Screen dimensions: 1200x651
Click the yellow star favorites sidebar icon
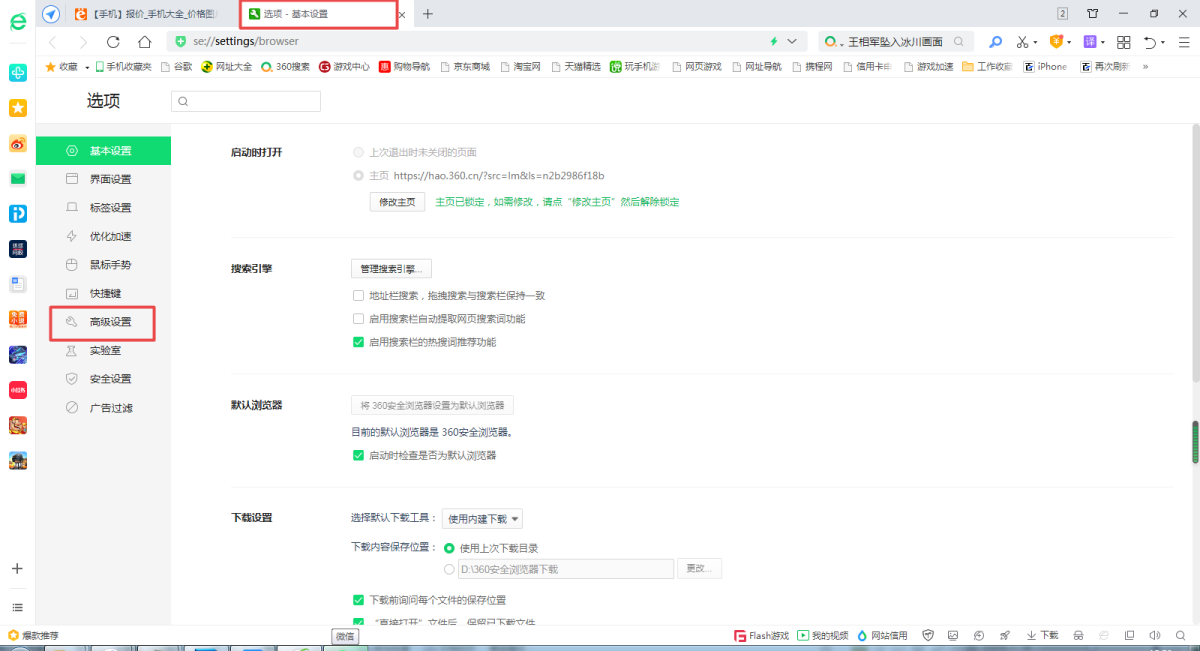coord(18,108)
